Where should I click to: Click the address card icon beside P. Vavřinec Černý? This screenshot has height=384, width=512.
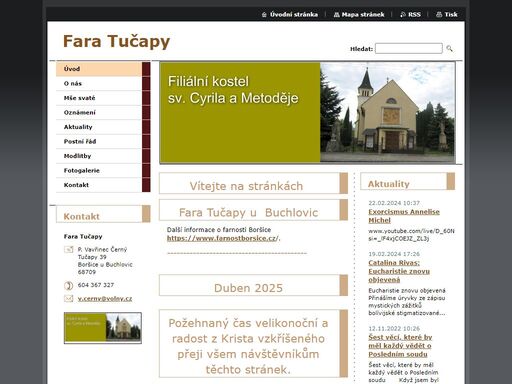coord(69,249)
